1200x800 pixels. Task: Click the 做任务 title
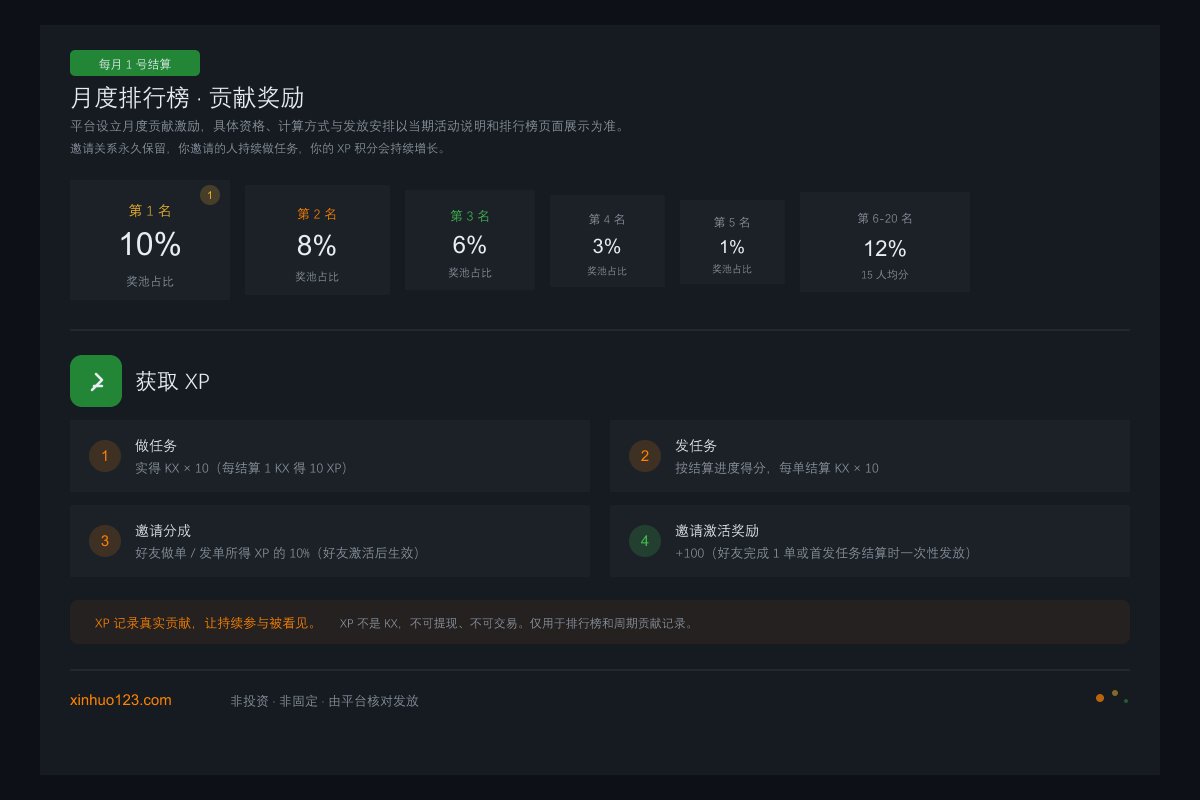point(156,446)
